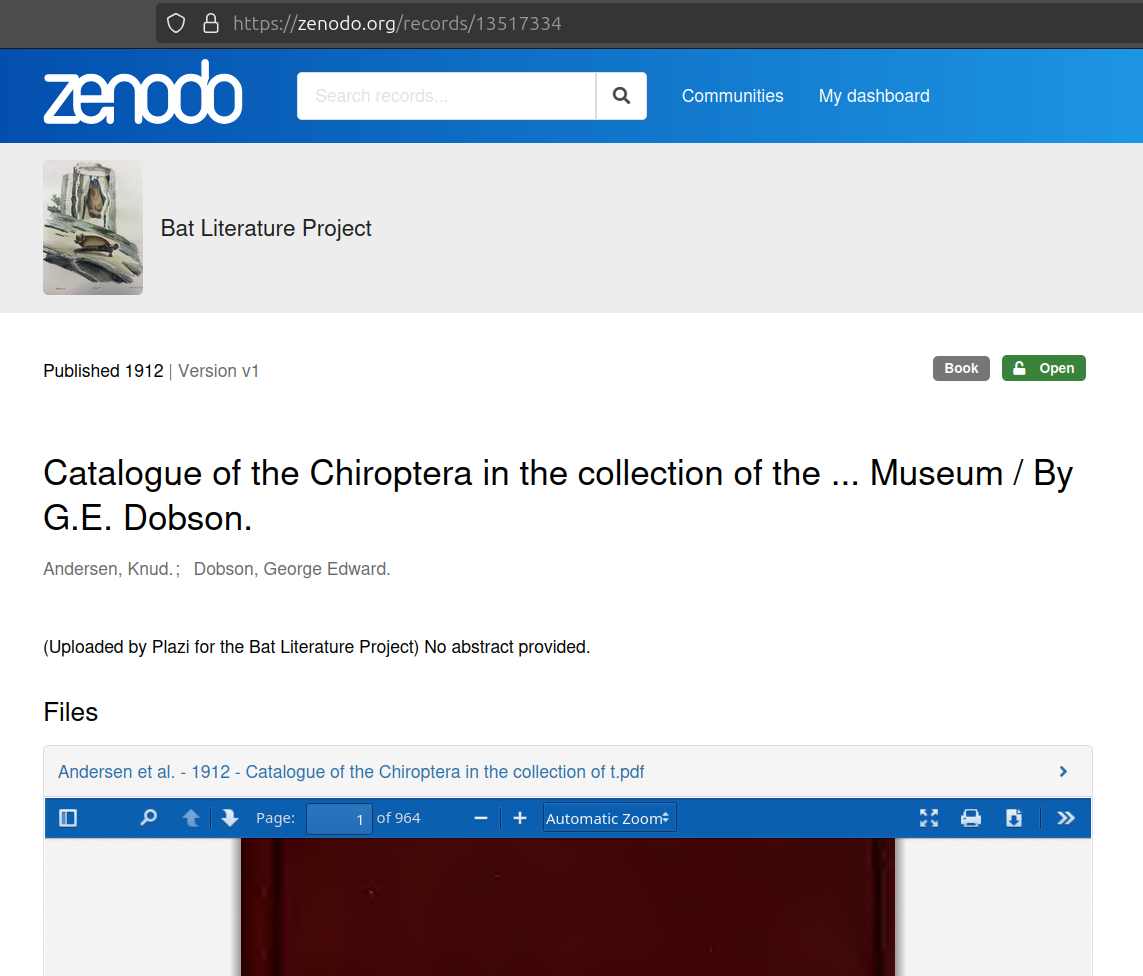Image resolution: width=1143 pixels, height=976 pixels.
Task: Print the PDF document
Action: (970, 817)
